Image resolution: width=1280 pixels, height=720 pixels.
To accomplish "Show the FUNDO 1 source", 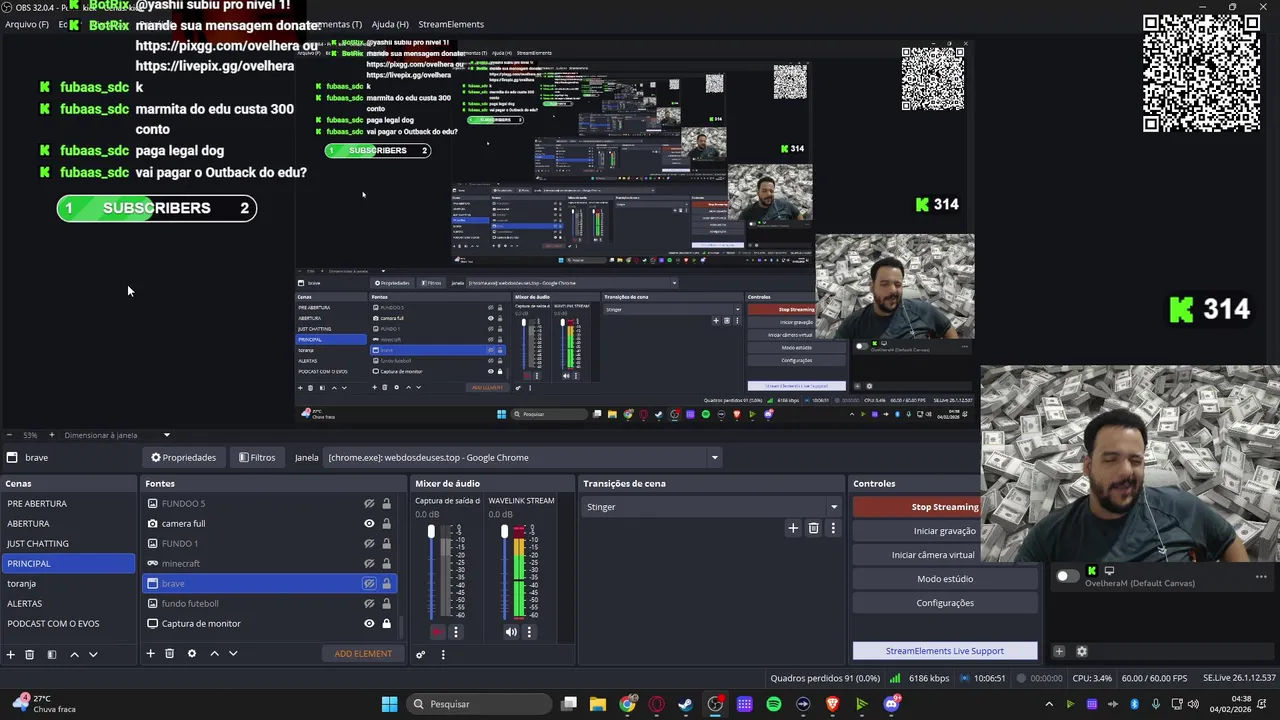I will 369,544.
